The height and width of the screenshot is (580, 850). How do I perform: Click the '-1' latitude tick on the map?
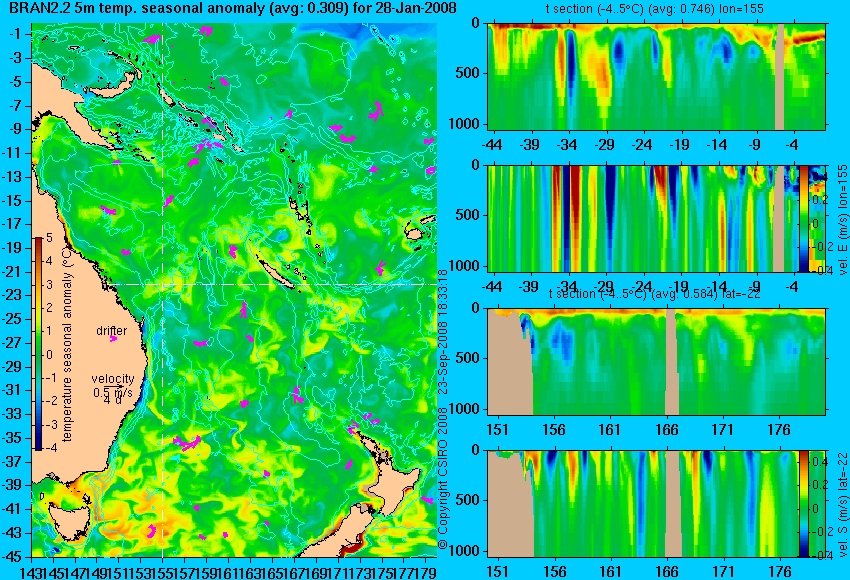coord(15,34)
